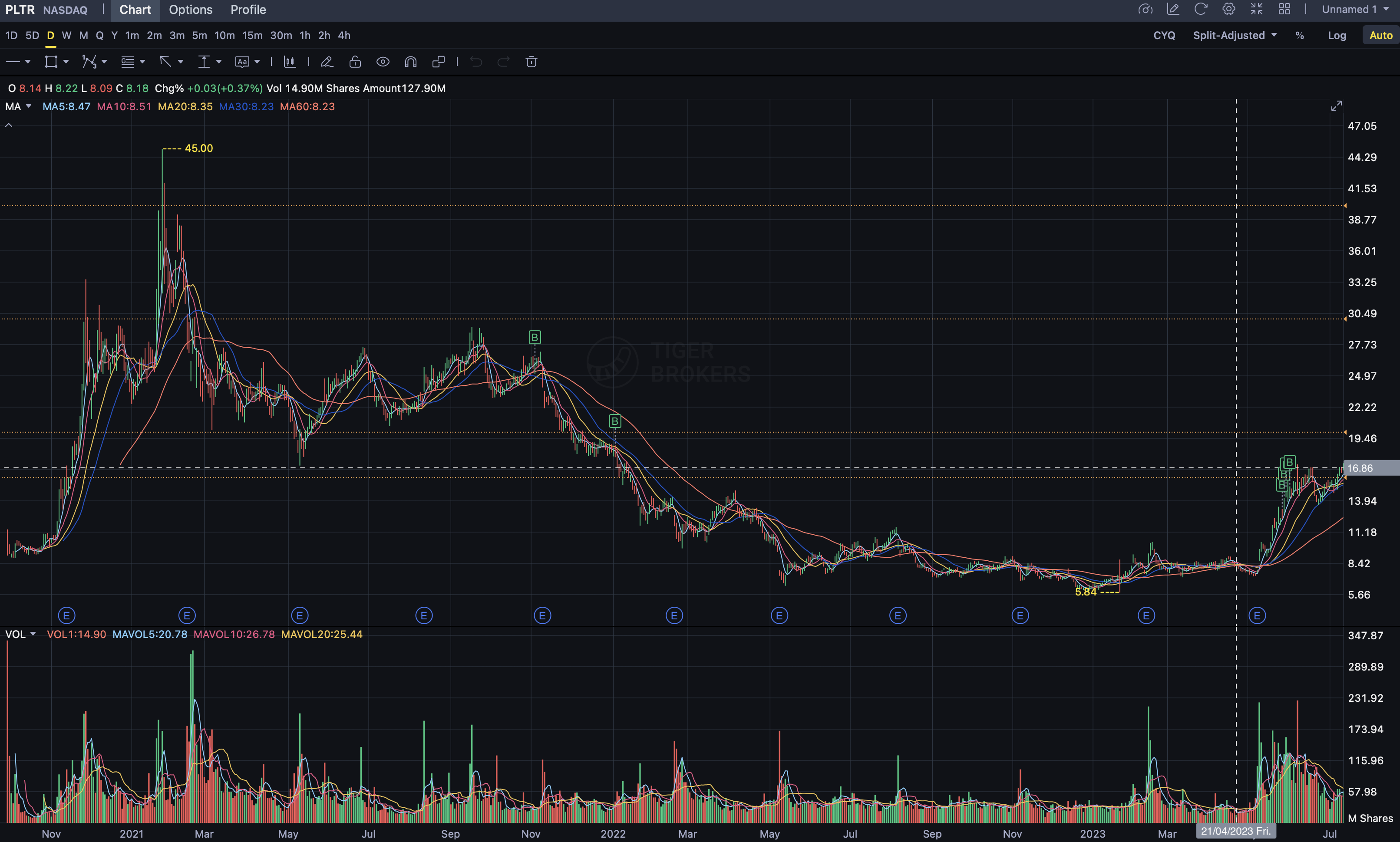Click the 5.84 low price label
Screen dimensions: 1400x842
tap(1086, 592)
